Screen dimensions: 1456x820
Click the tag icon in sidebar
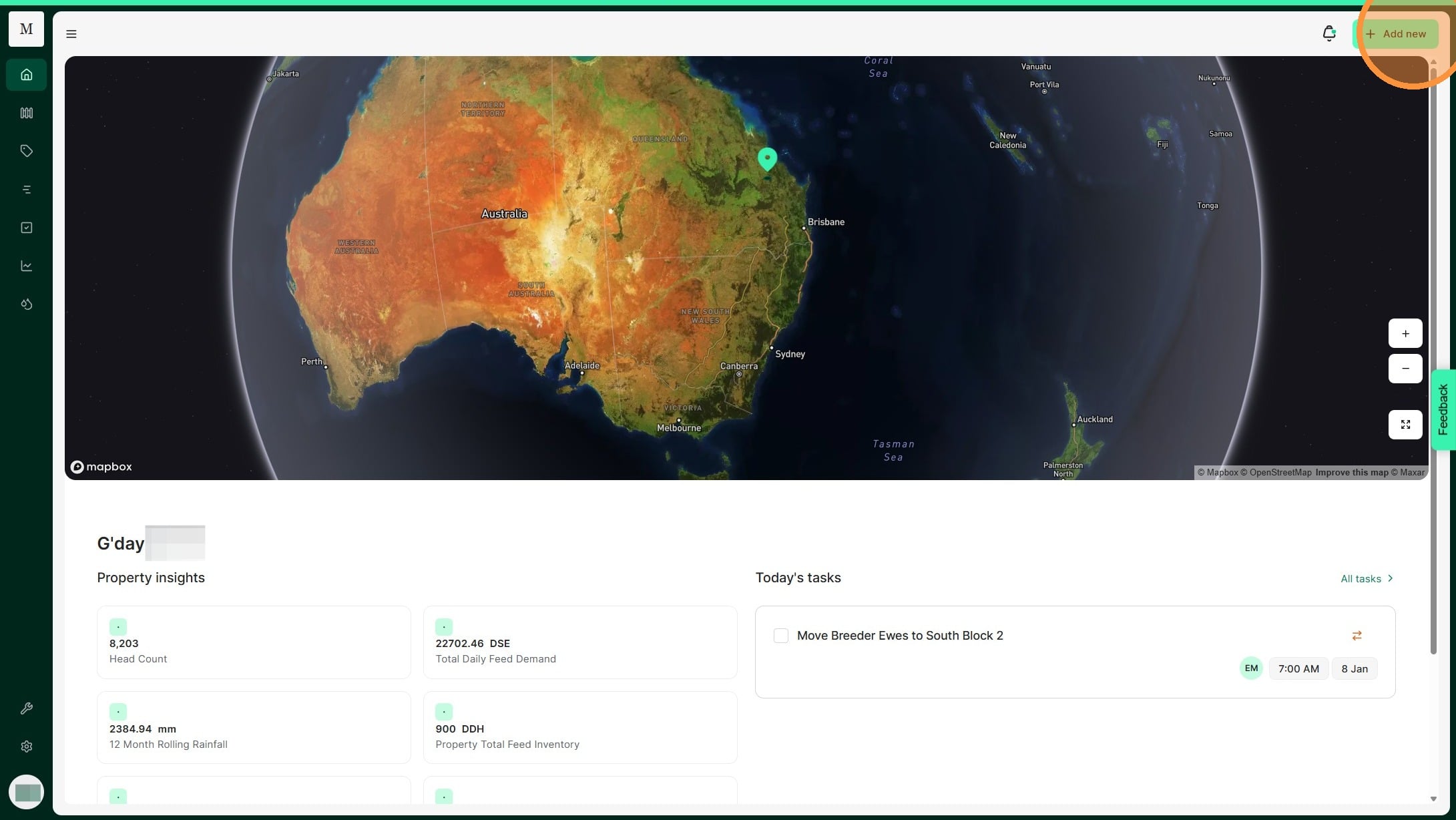26,151
